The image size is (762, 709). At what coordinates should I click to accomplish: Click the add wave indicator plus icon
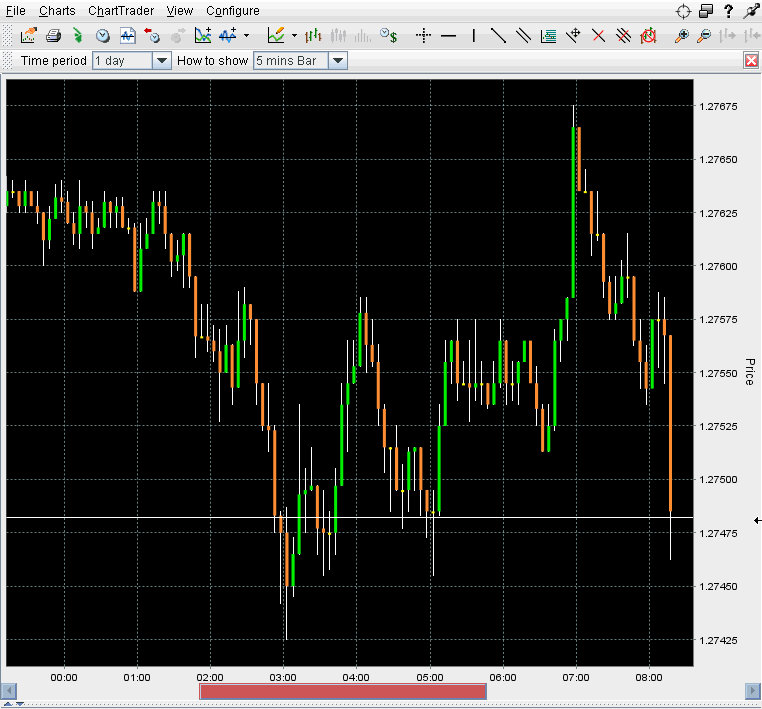(227, 35)
